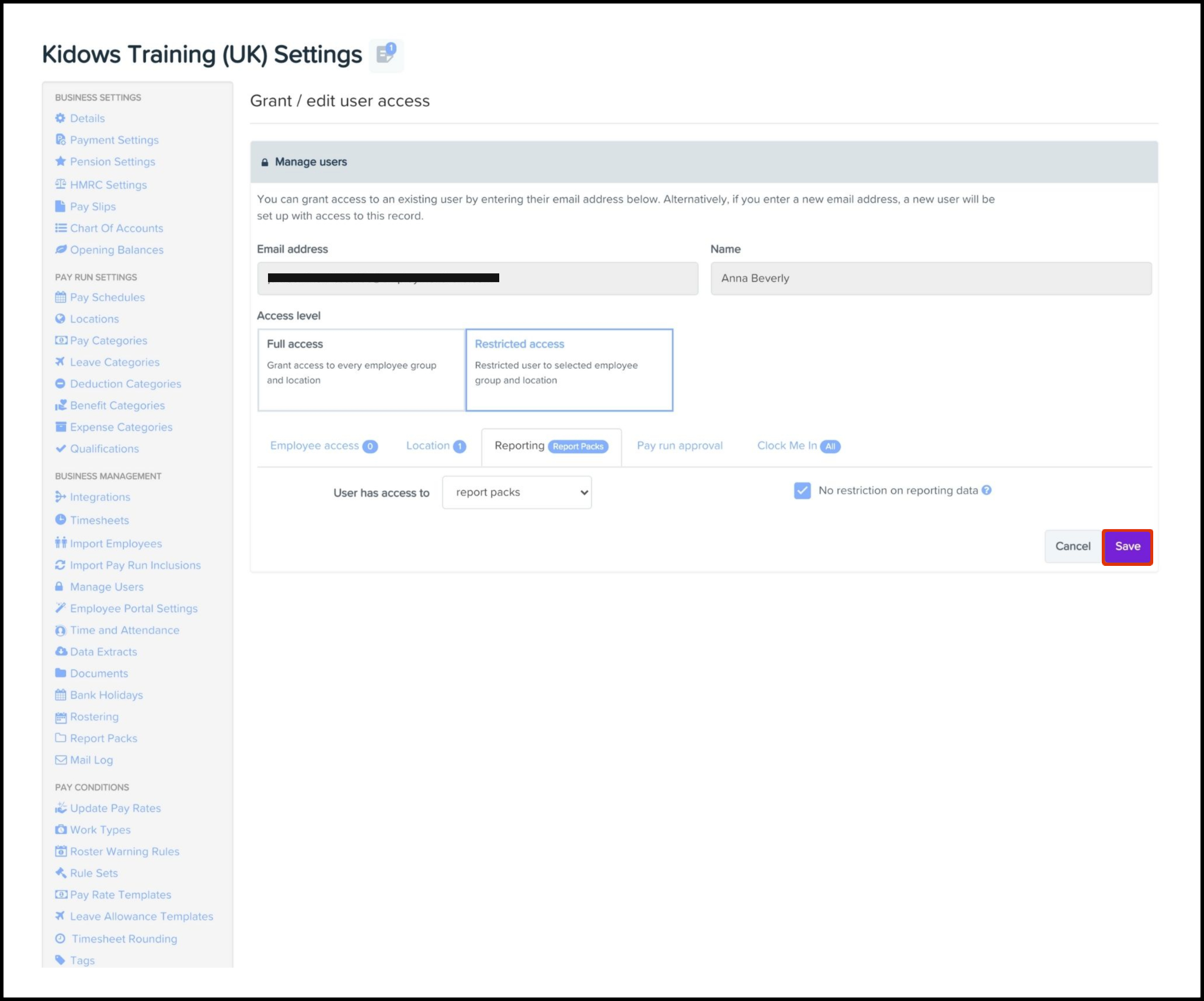
Task: Click the document icon beside Pay Slips
Action: point(60,206)
